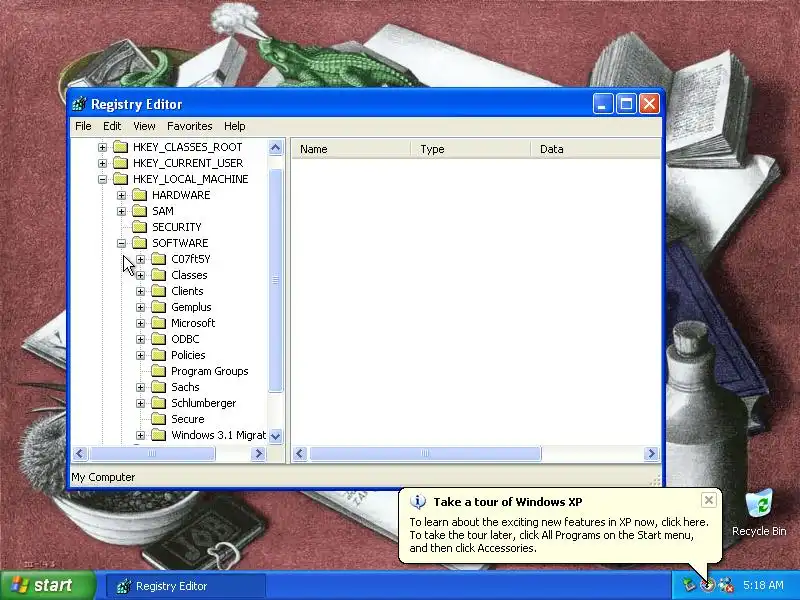The height and width of the screenshot is (600, 800).
Task: Expand the C07ft5Y key
Action: pos(140,260)
